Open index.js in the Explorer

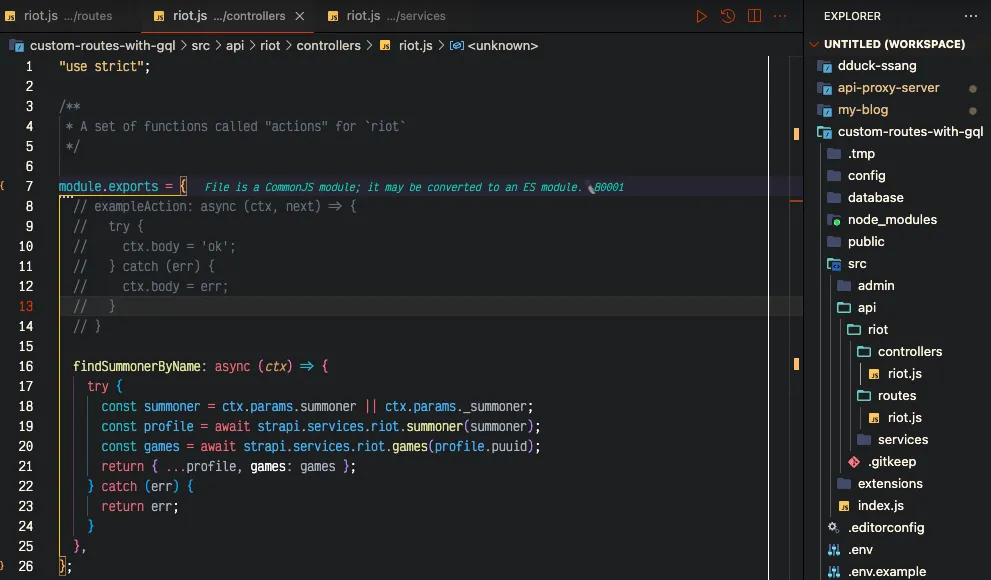pyautogui.click(x=880, y=506)
